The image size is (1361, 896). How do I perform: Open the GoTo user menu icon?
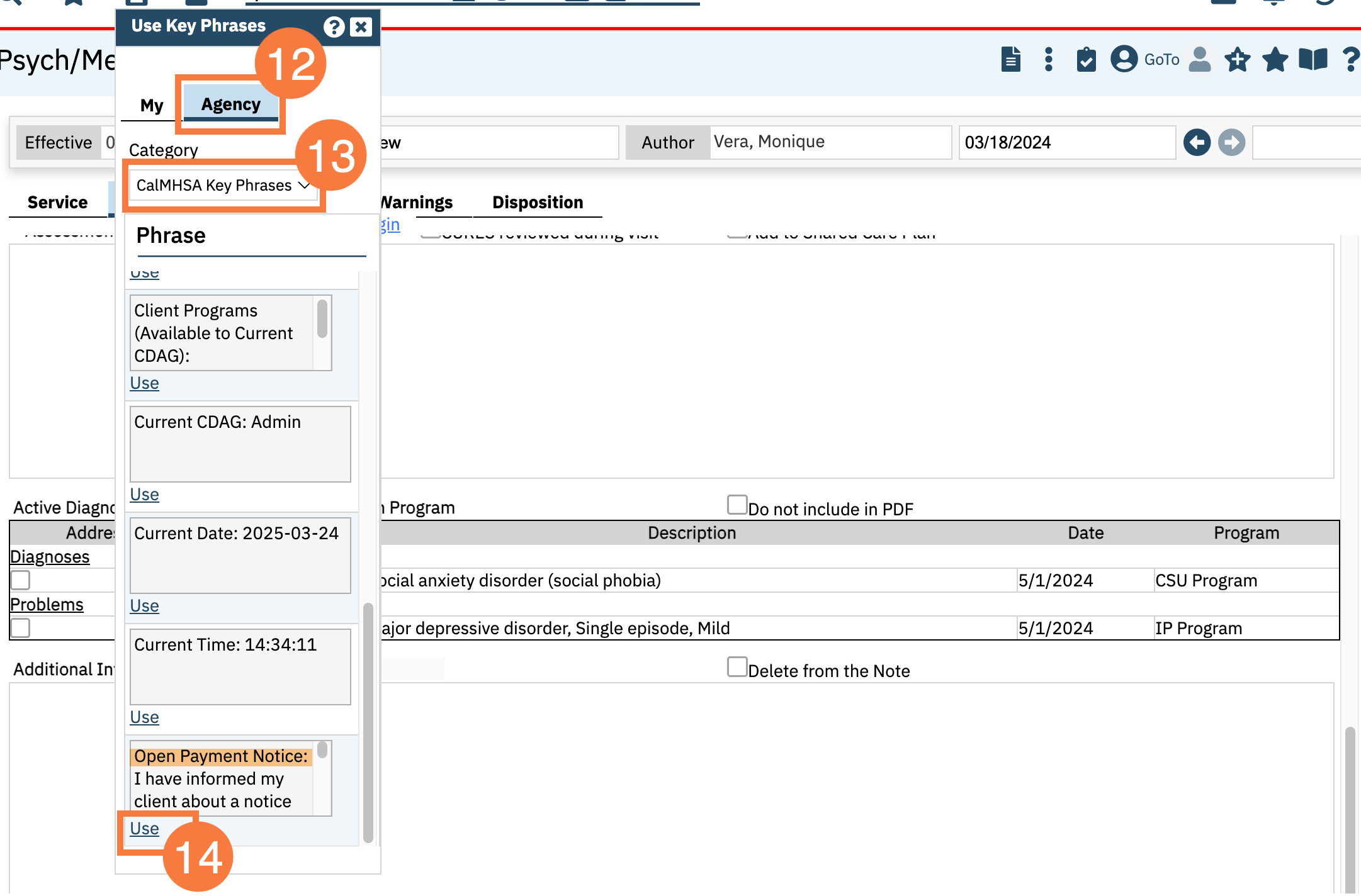[x=1124, y=60]
